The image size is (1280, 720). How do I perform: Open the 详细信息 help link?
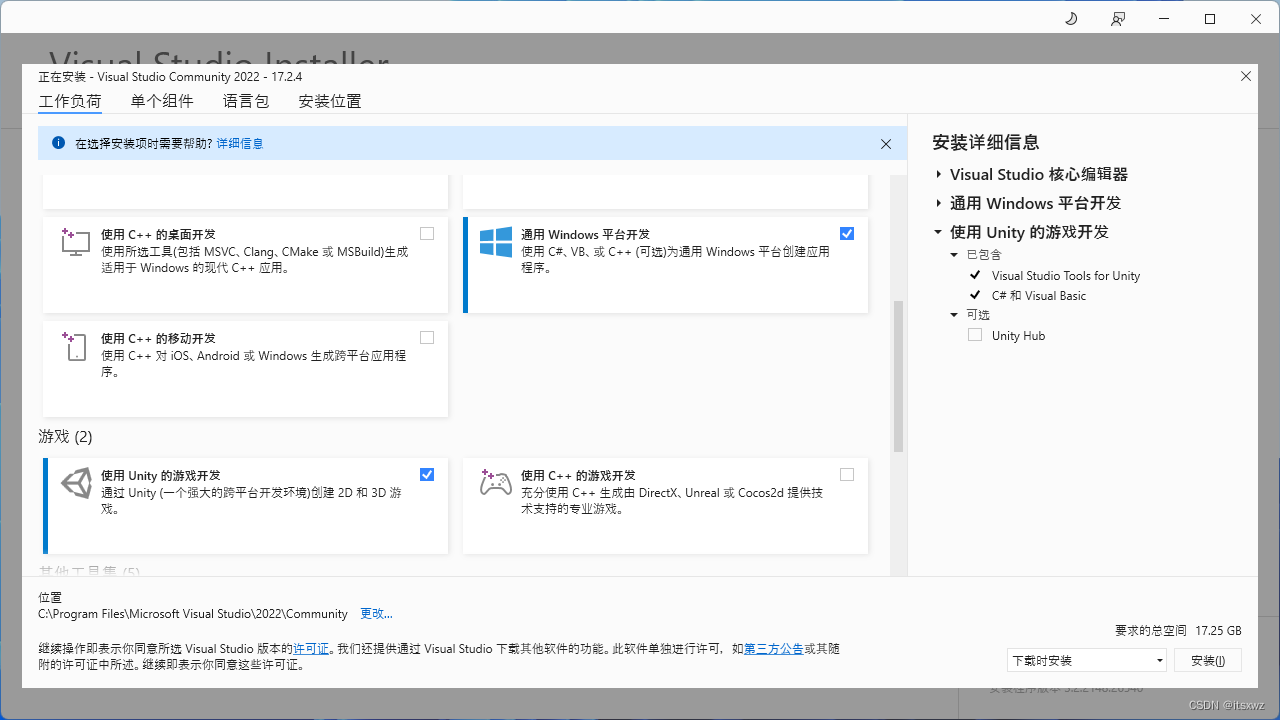[x=240, y=144]
